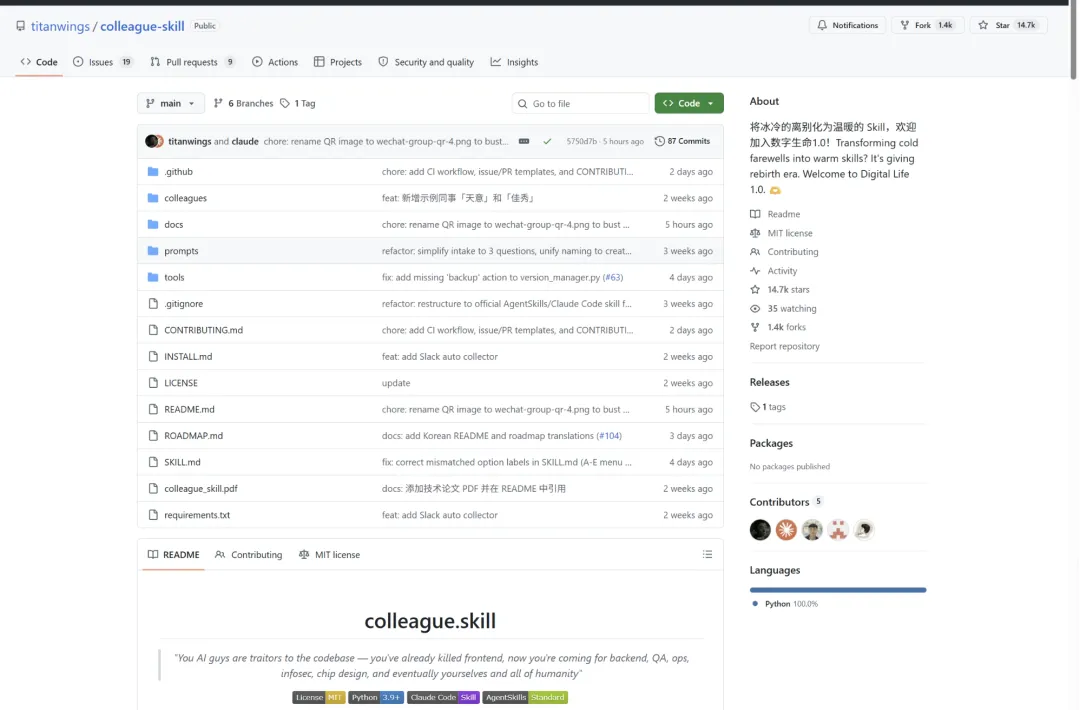Open the SKILL.md file
This screenshot has height=710, width=1080.
pyautogui.click(x=183, y=462)
